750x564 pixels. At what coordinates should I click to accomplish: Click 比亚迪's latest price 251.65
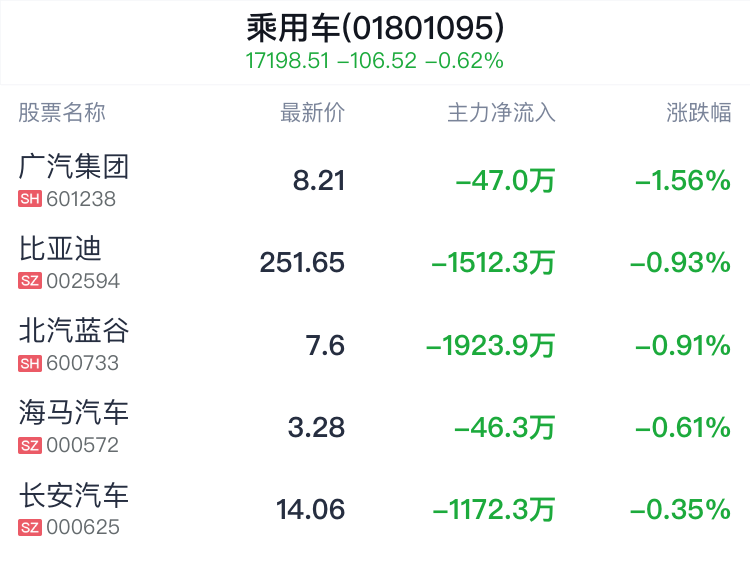302,263
